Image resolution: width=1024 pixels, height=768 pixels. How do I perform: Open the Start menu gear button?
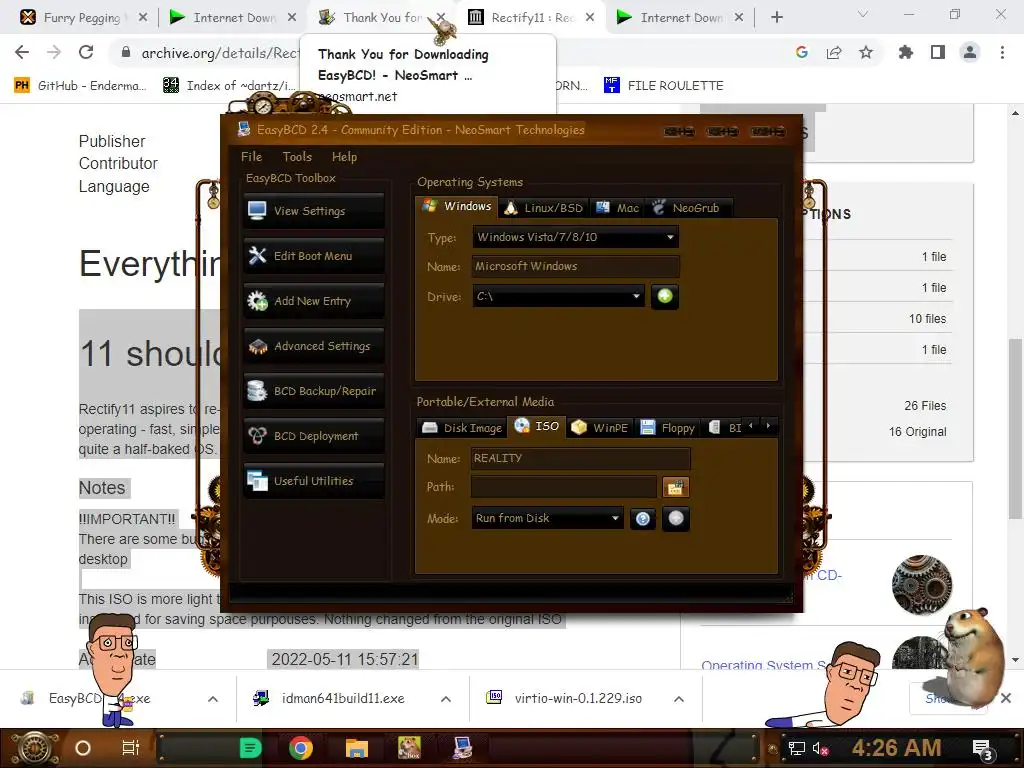coord(33,748)
